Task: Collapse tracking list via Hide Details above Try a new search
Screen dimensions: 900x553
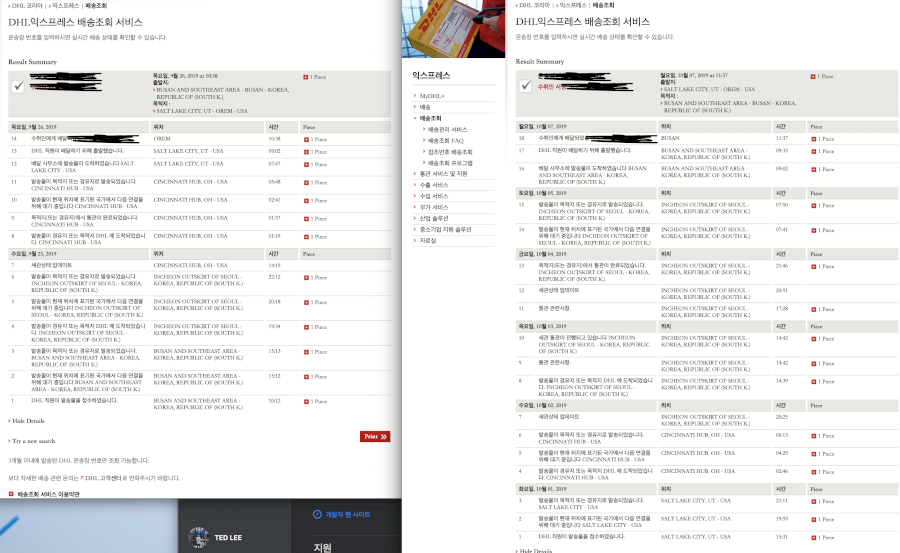Action: [26, 421]
